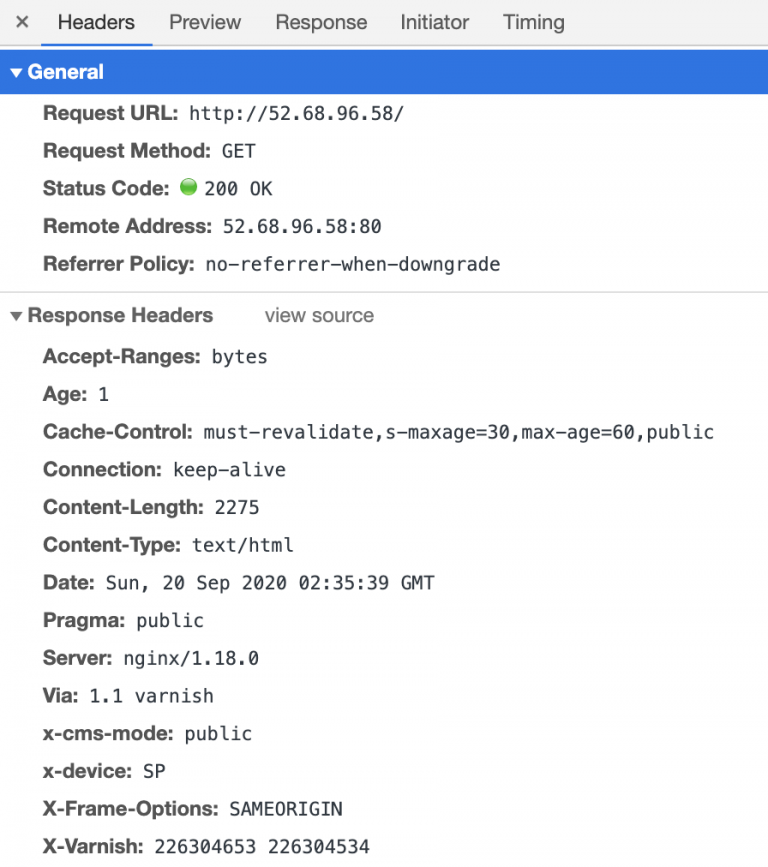The image size is (768, 867).
Task: Click the Cache-Control header value
Action: [x=458, y=432]
